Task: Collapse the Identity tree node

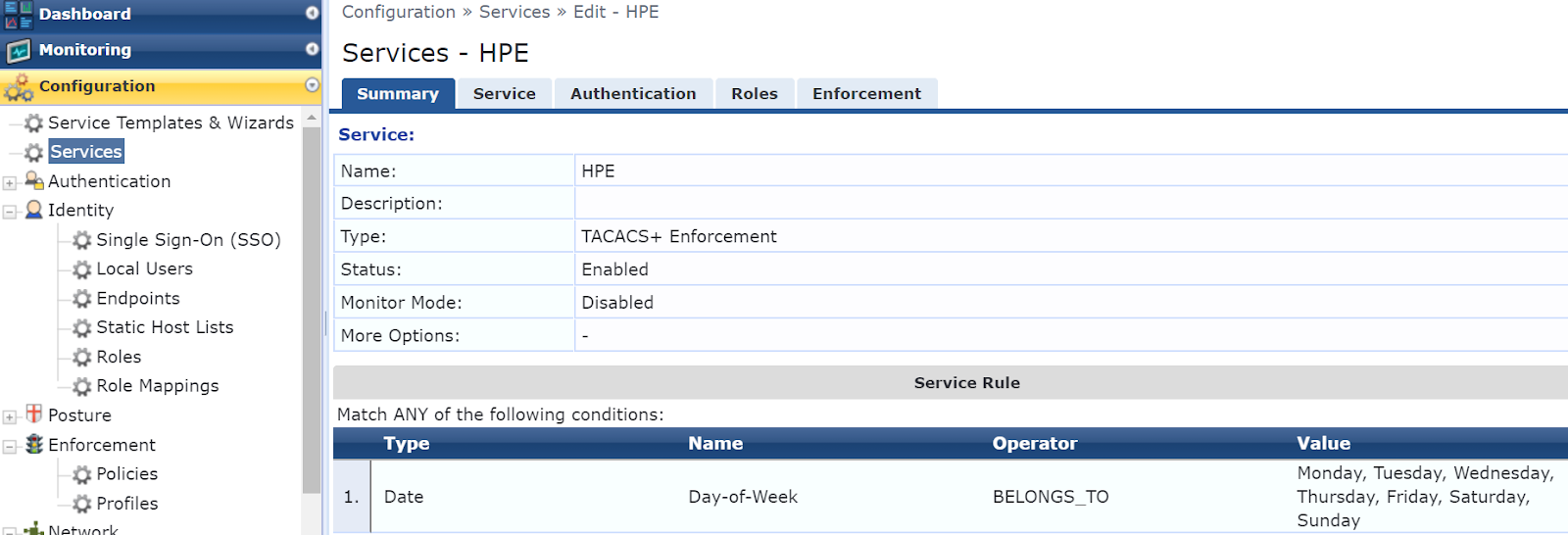Action: point(10,212)
